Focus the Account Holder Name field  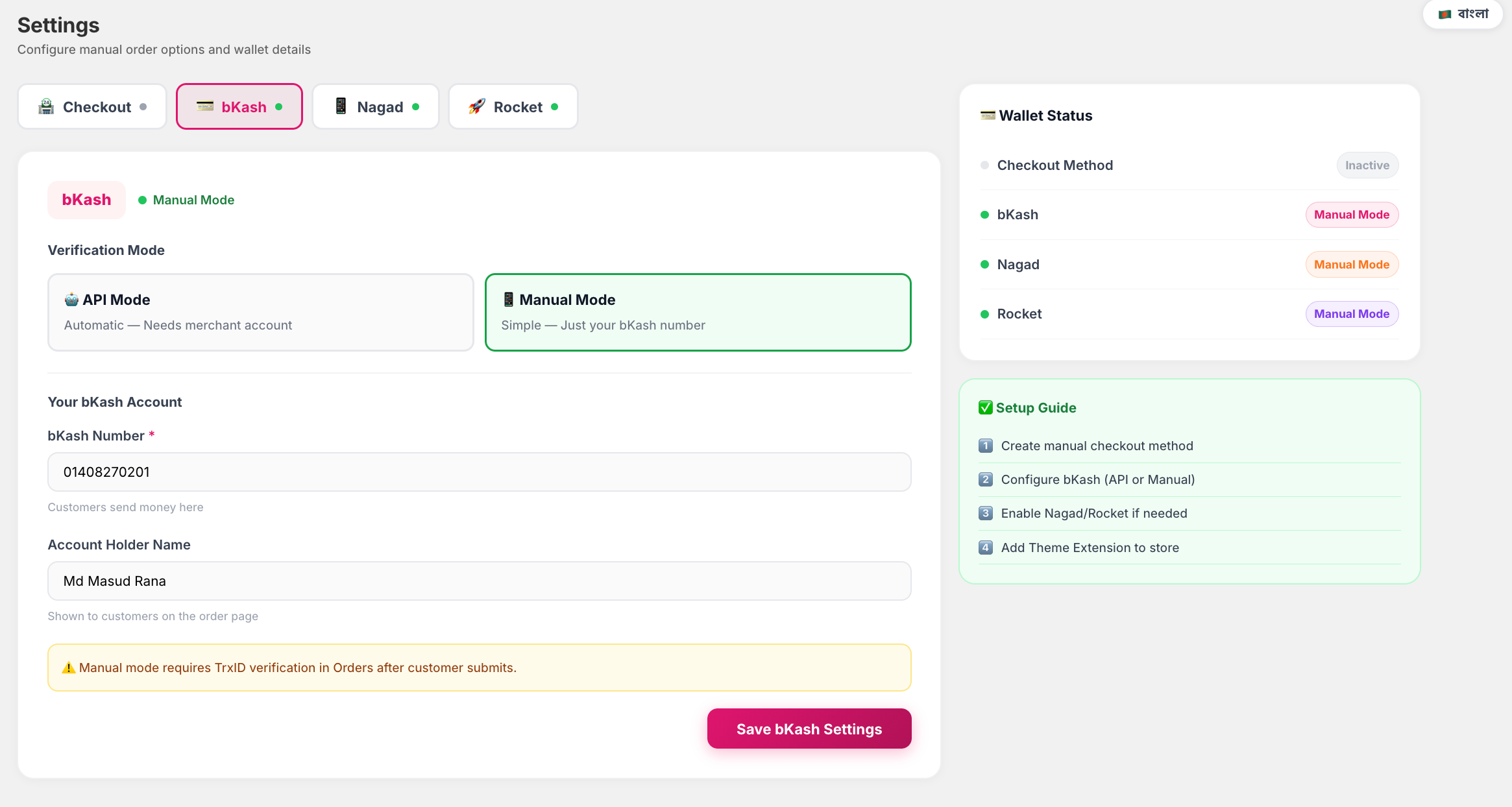pos(480,581)
